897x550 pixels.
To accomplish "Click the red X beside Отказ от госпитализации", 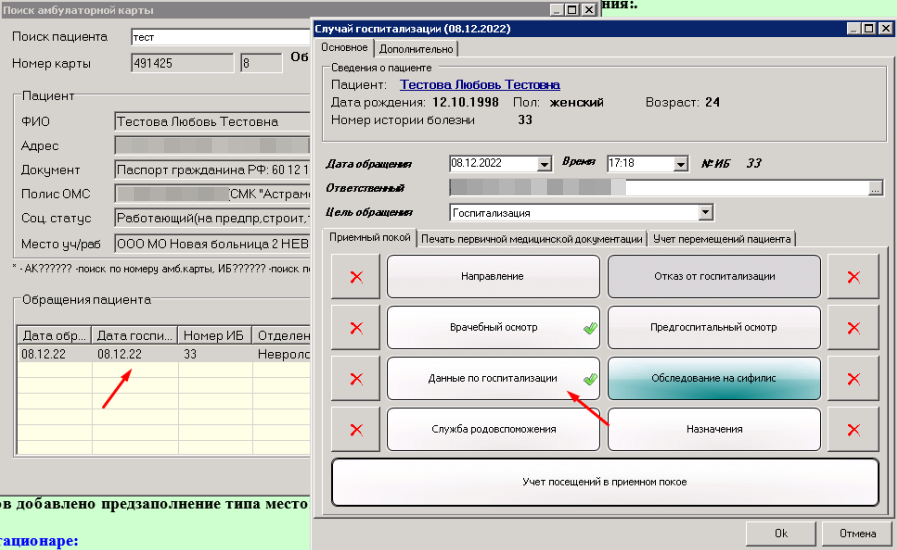I will [854, 277].
